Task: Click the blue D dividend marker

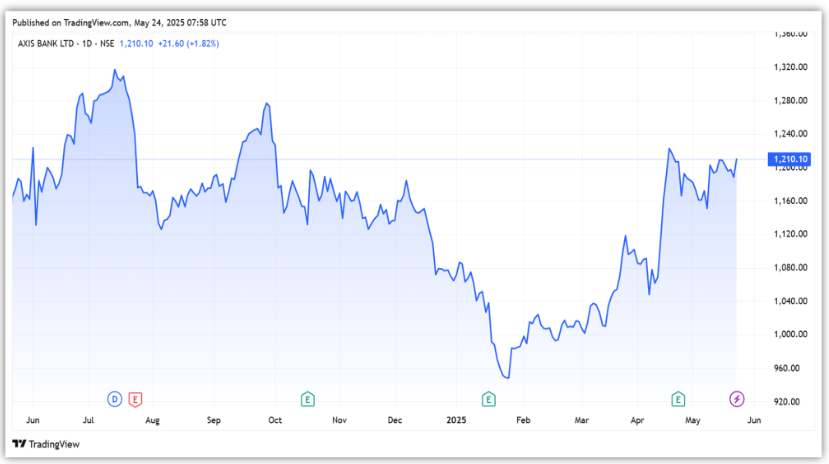Action: click(x=115, y=399)
